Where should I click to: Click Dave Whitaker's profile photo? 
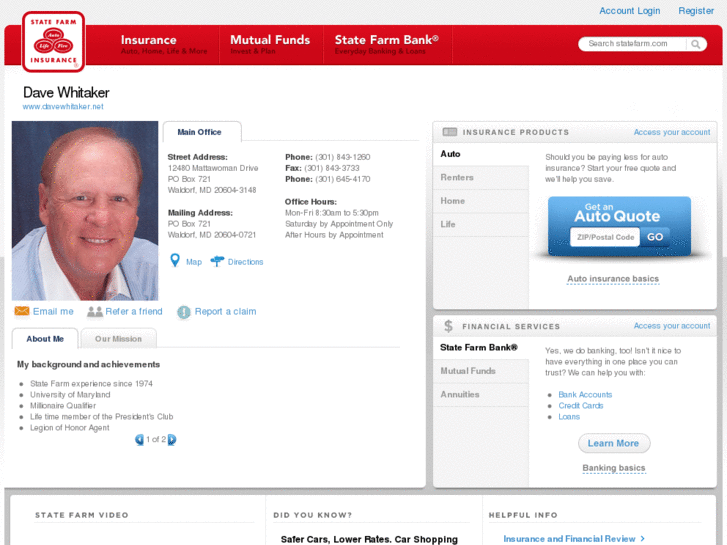tap(85, 211)
